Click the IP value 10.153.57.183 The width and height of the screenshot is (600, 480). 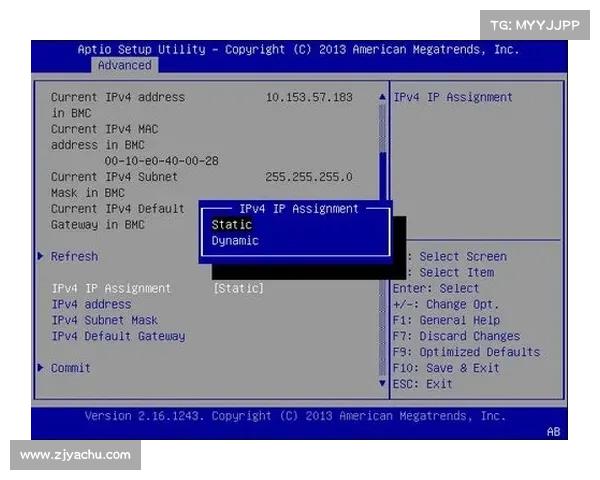309,97
